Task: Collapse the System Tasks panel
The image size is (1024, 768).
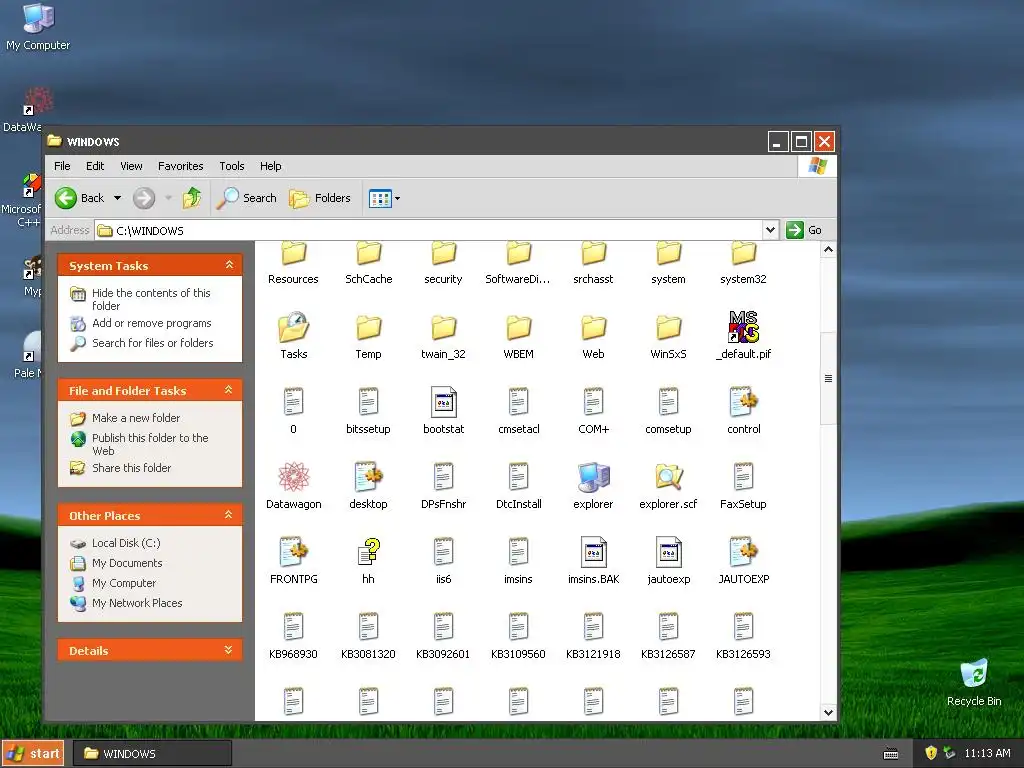Action: click(x=229, y=264)
